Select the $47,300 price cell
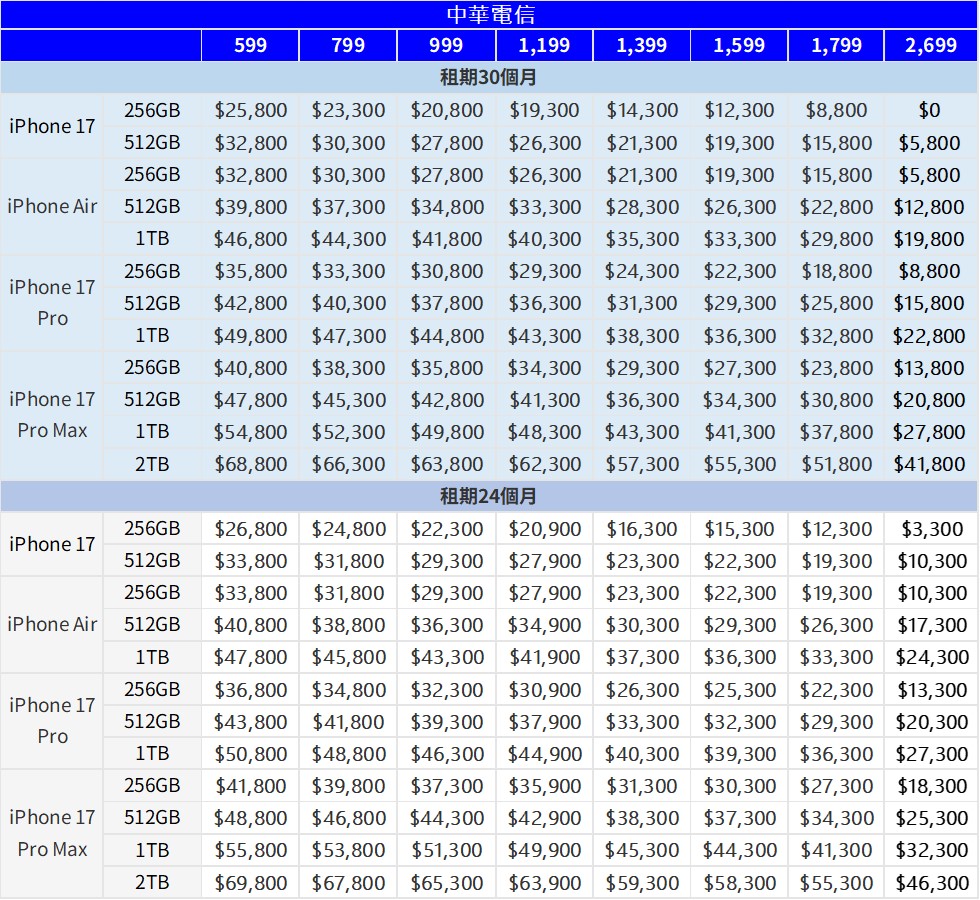Viewport: 980px width, 900px height. (x=349, y=336)
